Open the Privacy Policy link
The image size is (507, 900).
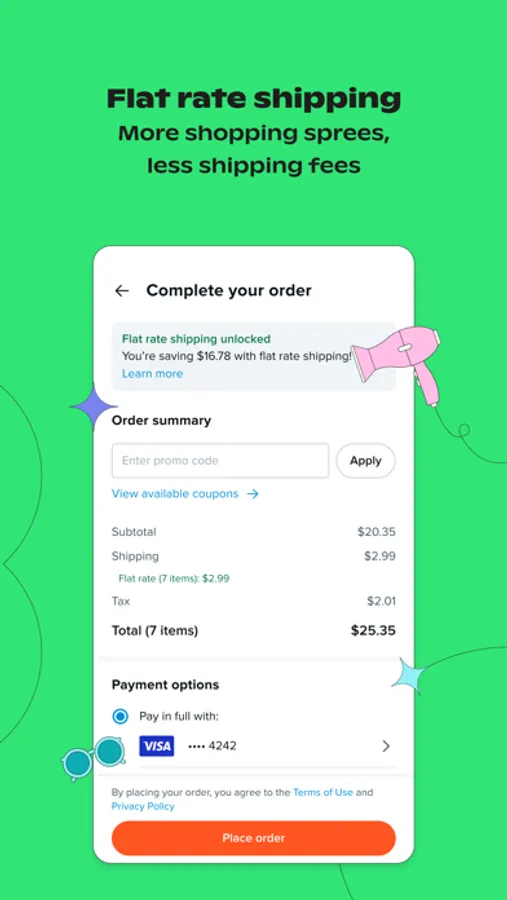point(143,806)
